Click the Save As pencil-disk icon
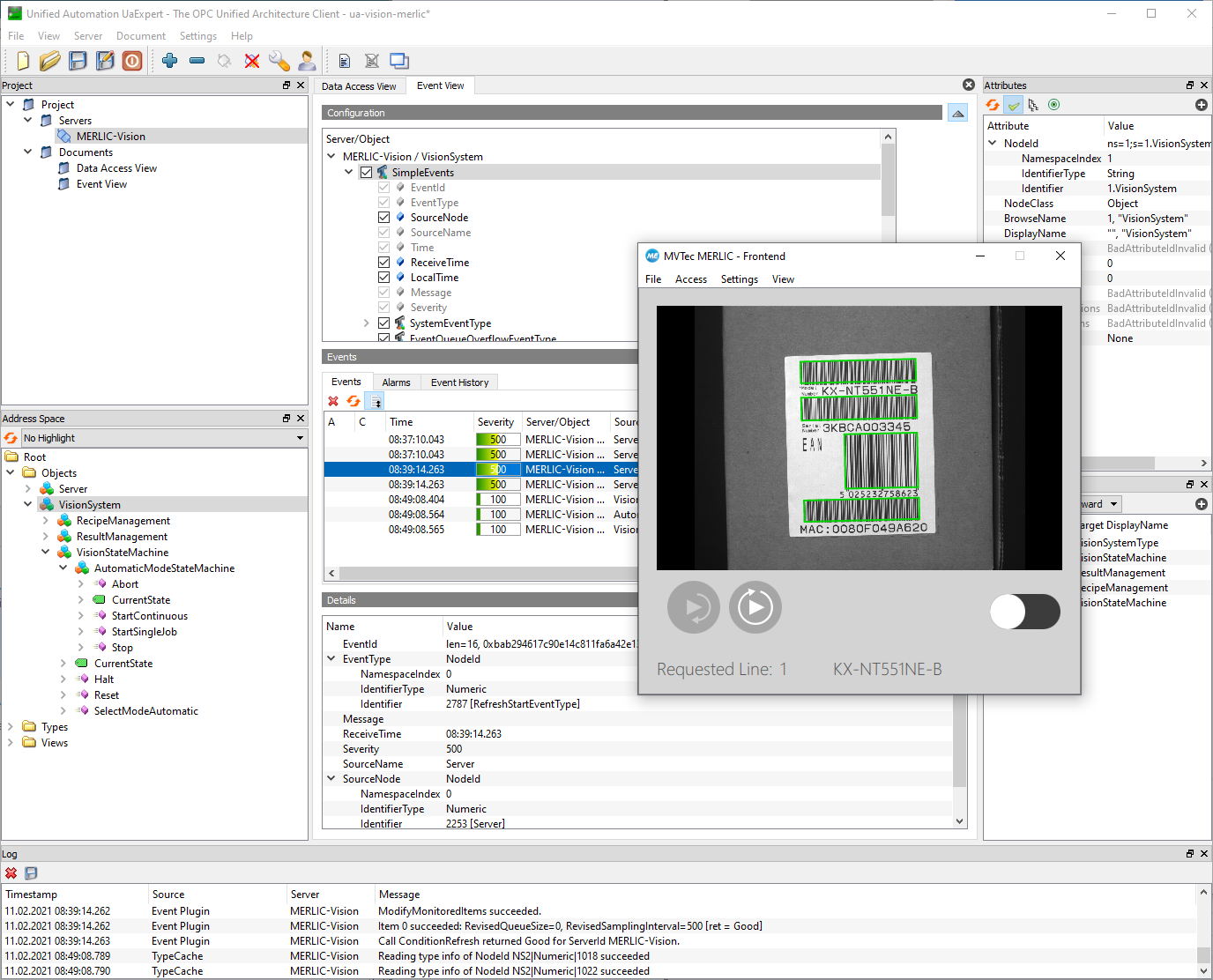This screenshot has height=980, width=1213. 105,61
